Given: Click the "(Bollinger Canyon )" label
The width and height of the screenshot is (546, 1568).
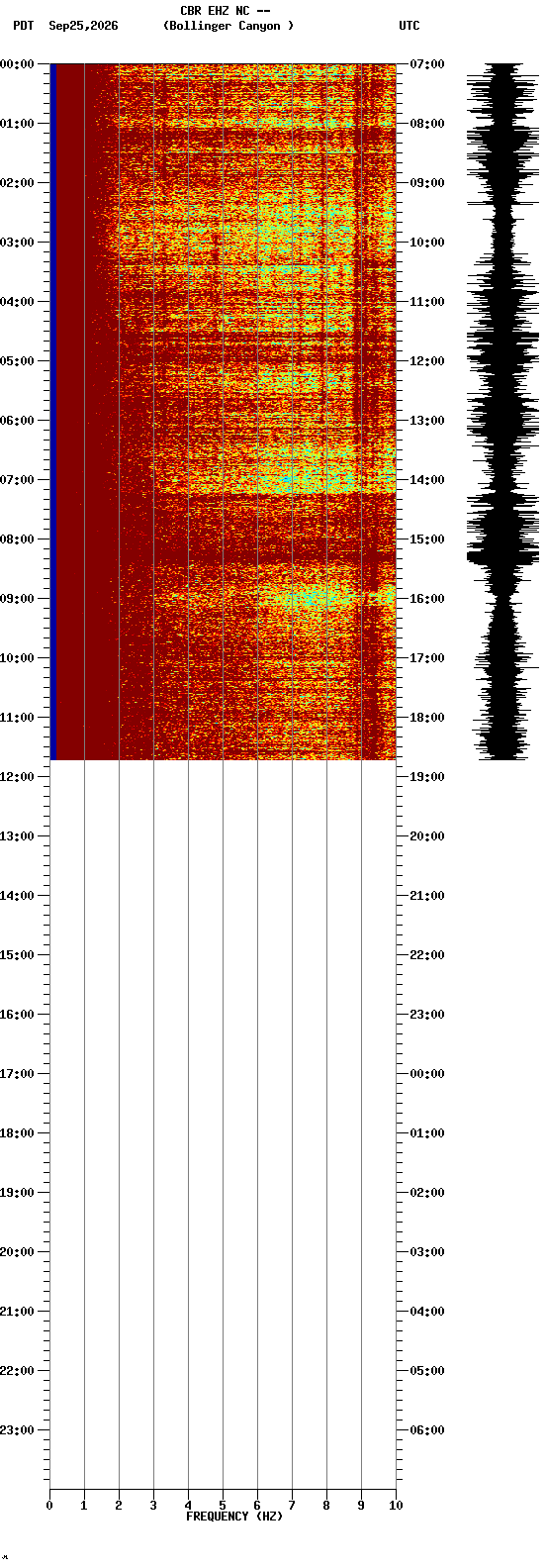Looking at the screenshot, I should (228, 26).
